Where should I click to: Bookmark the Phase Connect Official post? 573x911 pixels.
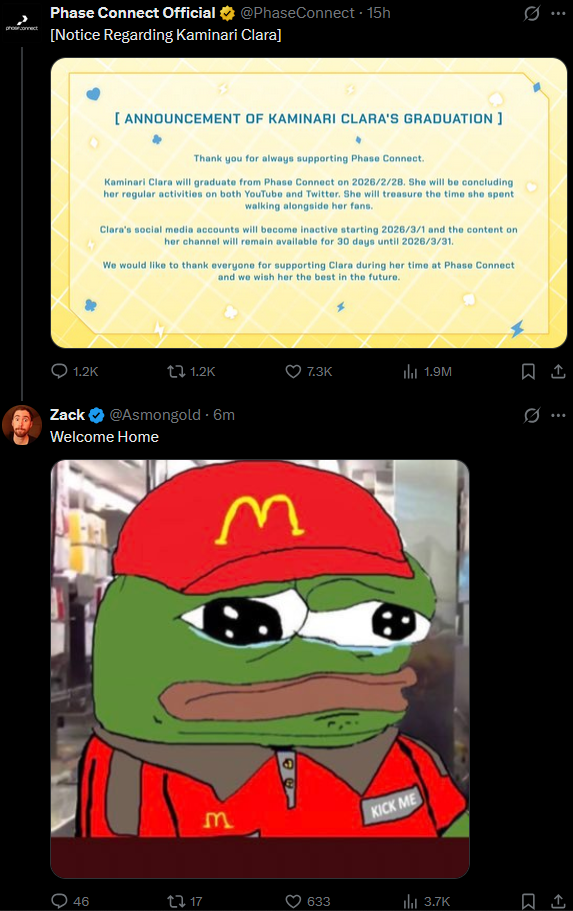coord(528,371)
